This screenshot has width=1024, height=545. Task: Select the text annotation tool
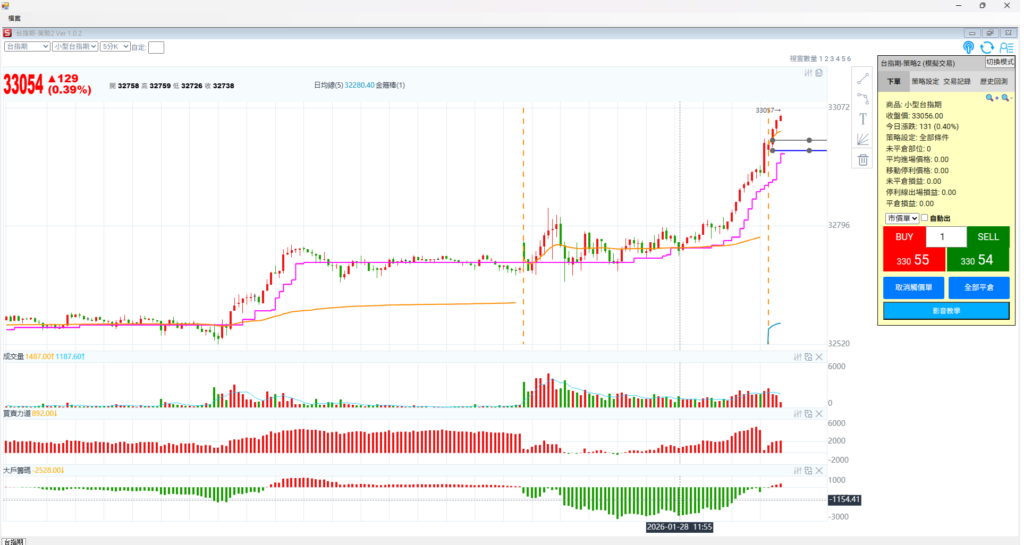pos(862,118)
